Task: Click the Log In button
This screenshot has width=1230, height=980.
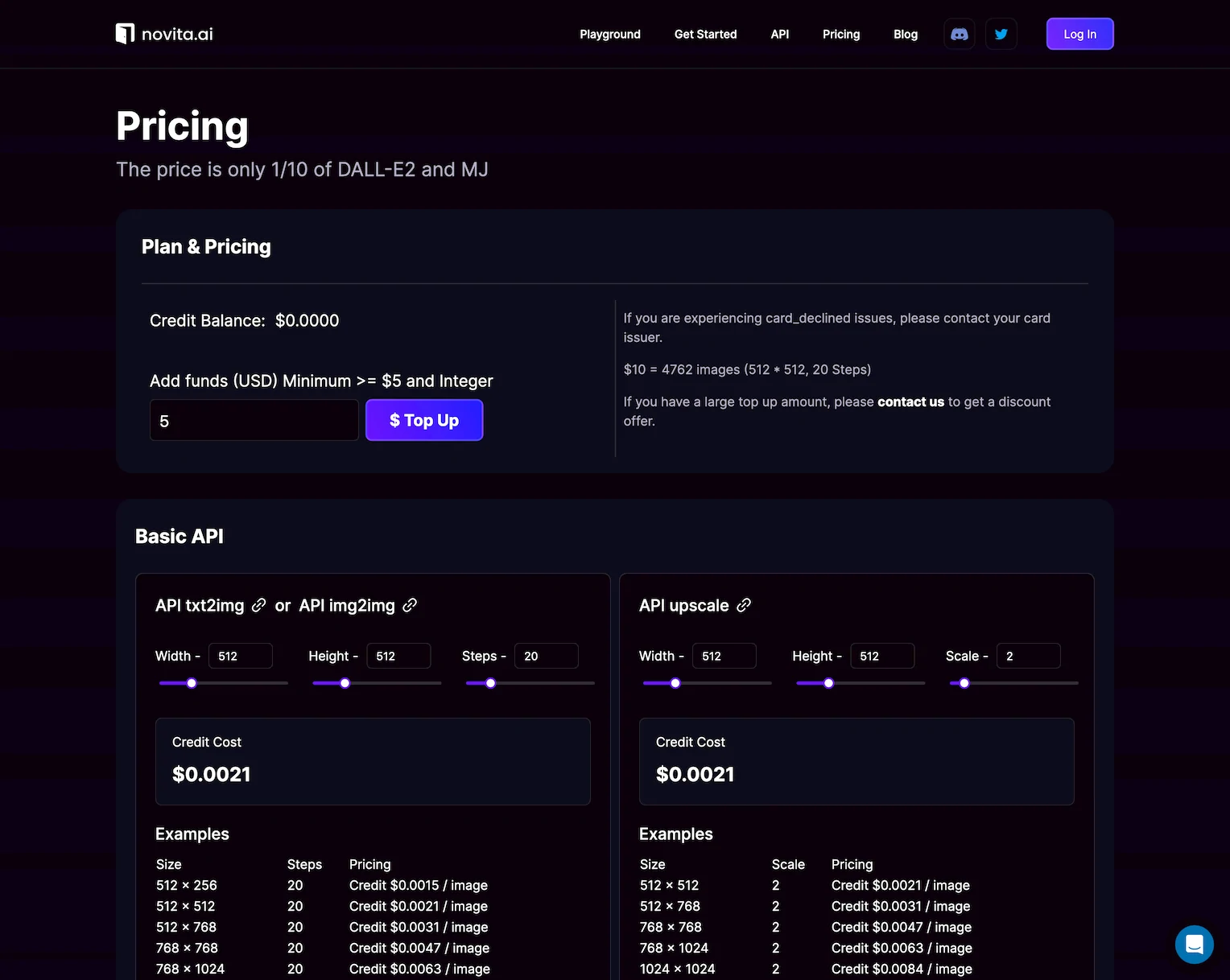Action: coord(1079,34)
